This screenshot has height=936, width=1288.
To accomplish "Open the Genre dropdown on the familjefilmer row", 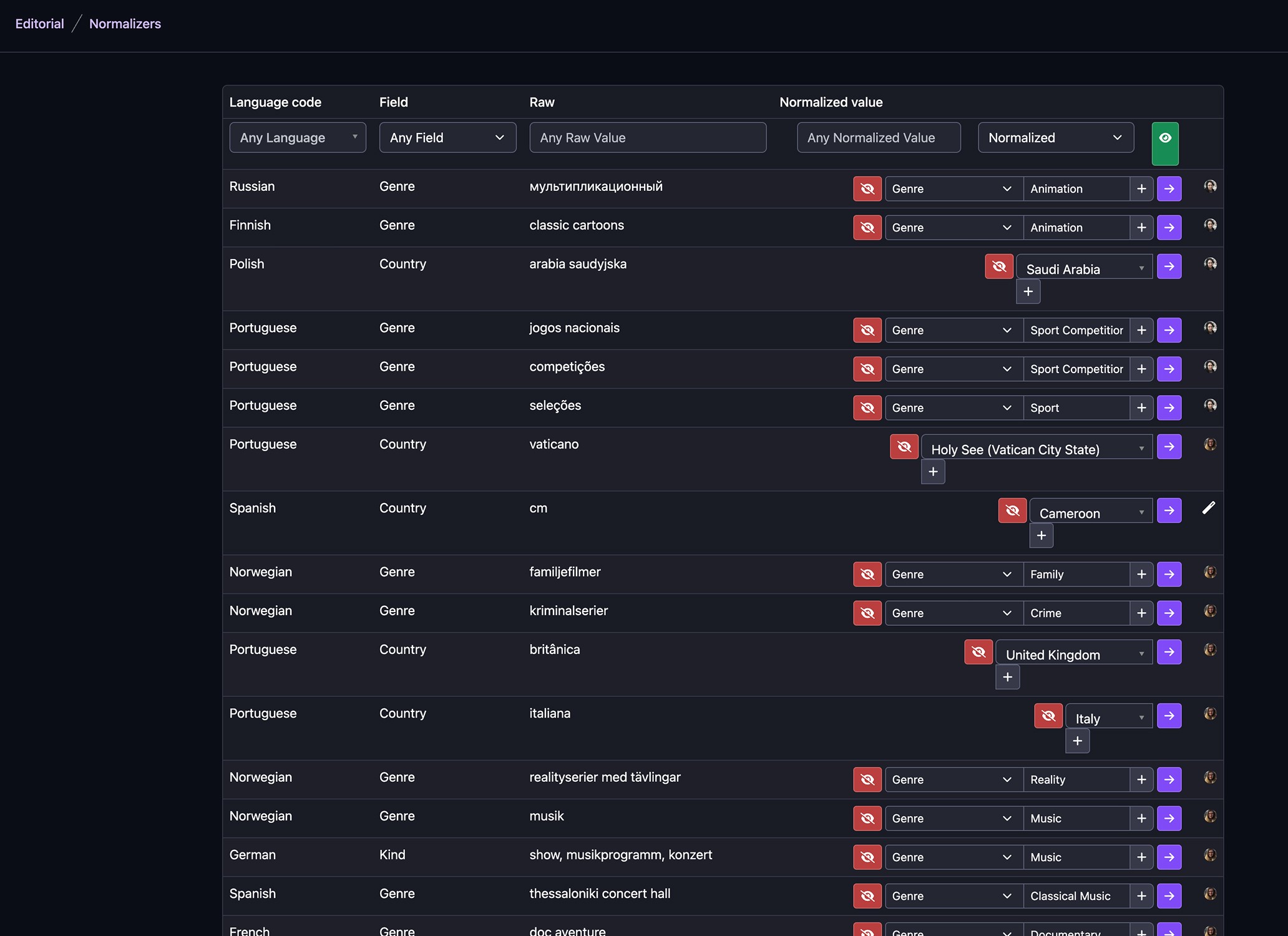I will coord(953,574).
